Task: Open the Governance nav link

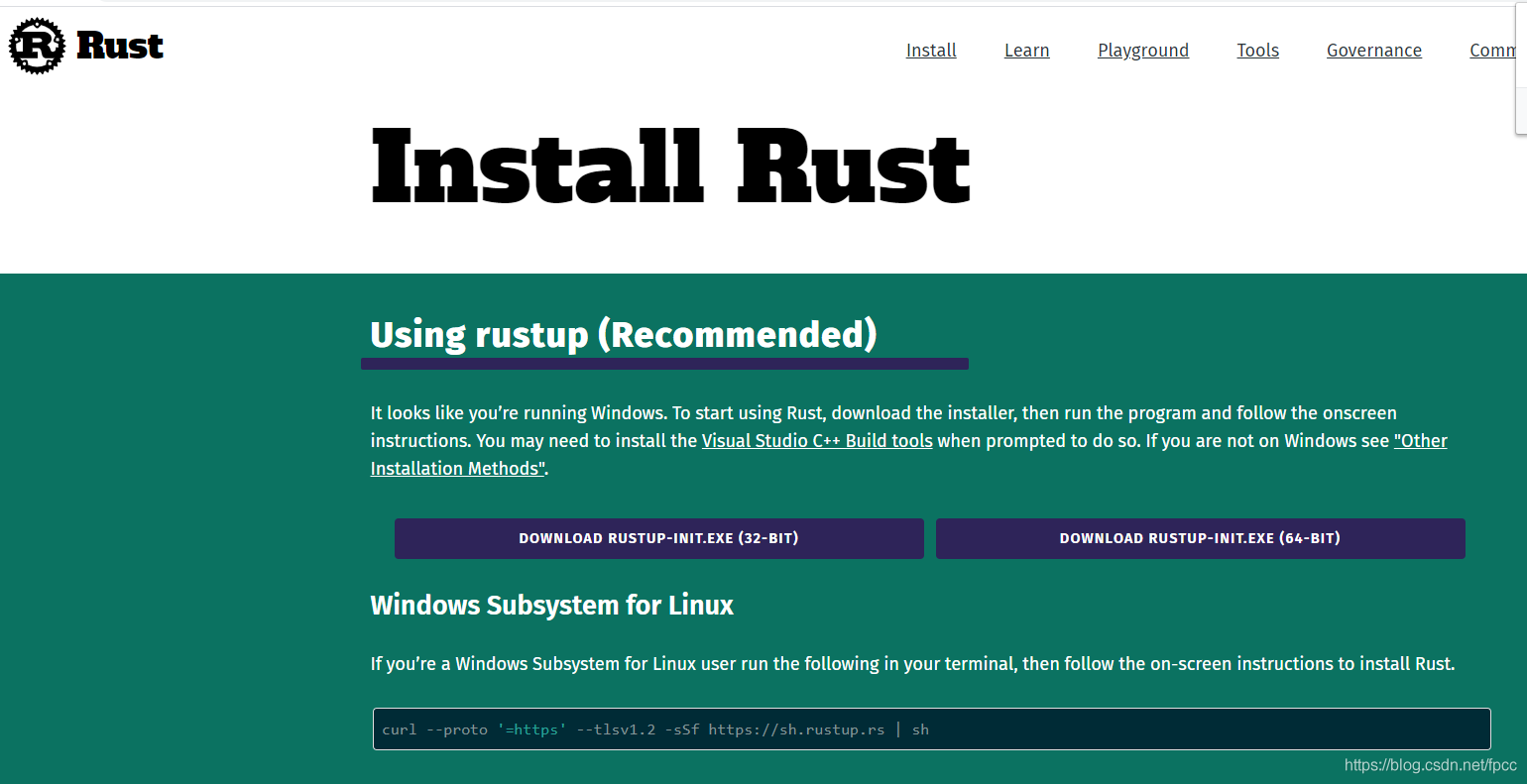Action: pyautogui.click(x=1373, y=51)
